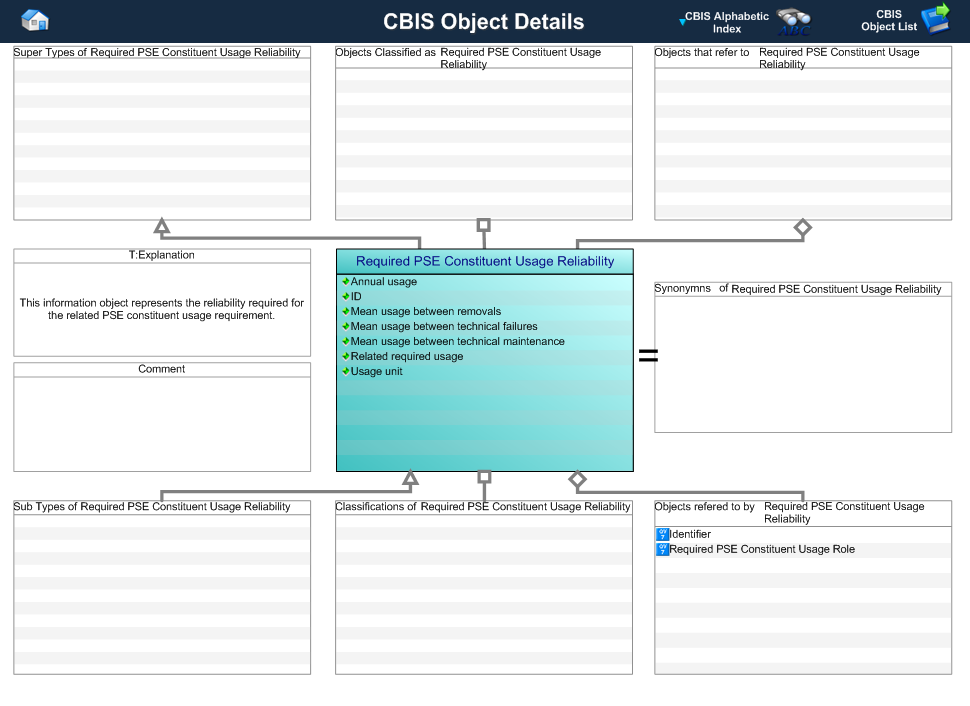This screenshot has width=970, height=706.
Task: Select the Usage unit attribute text
Action: tap(376, 371)
